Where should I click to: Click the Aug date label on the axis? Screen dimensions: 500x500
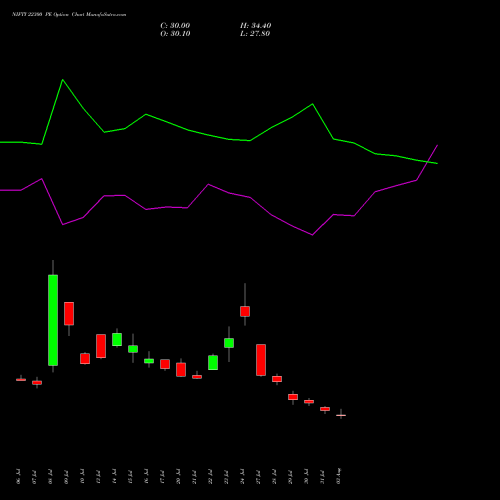click(339, 476)
